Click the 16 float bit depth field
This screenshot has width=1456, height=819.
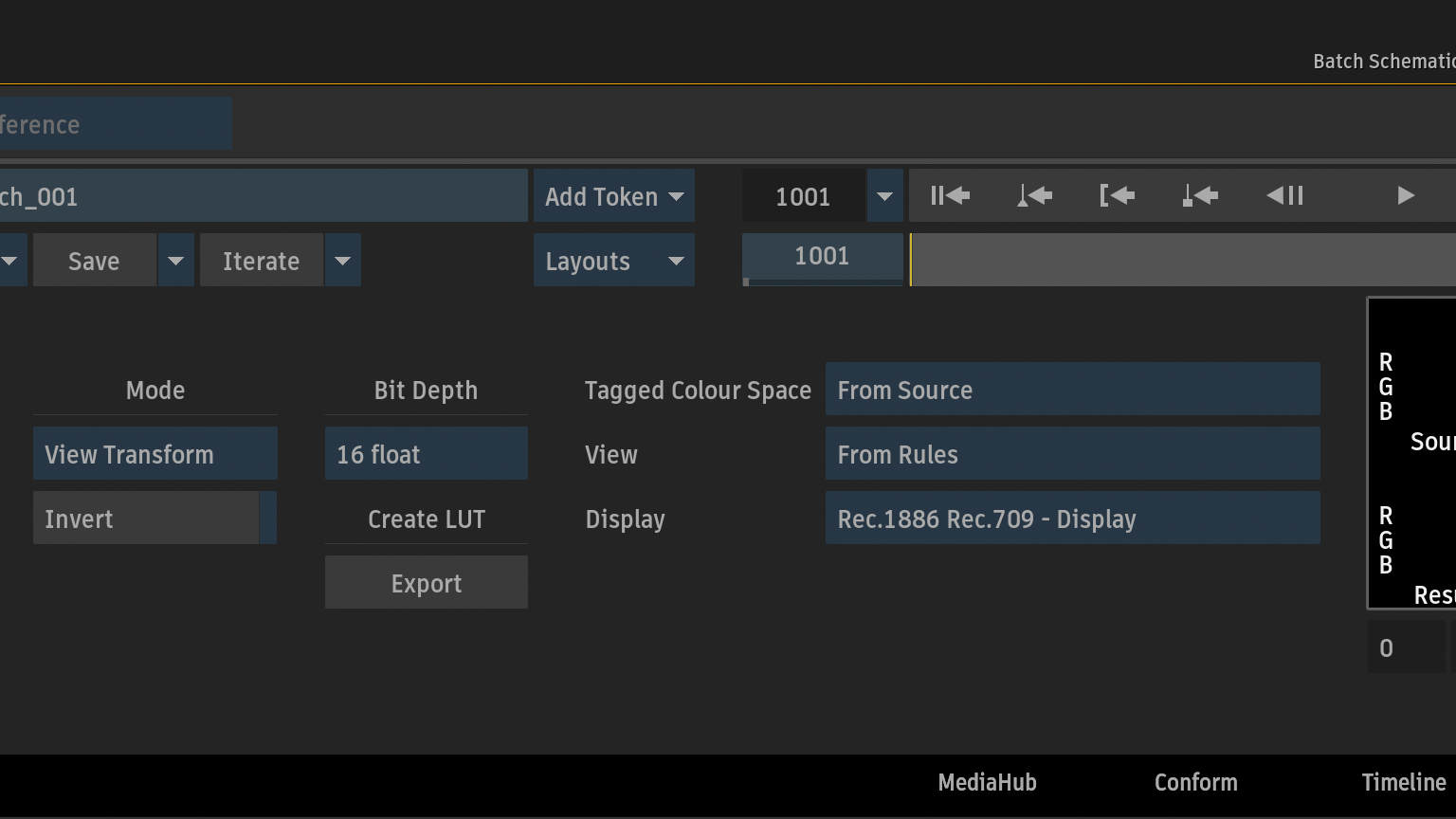[x=426, y=454]
